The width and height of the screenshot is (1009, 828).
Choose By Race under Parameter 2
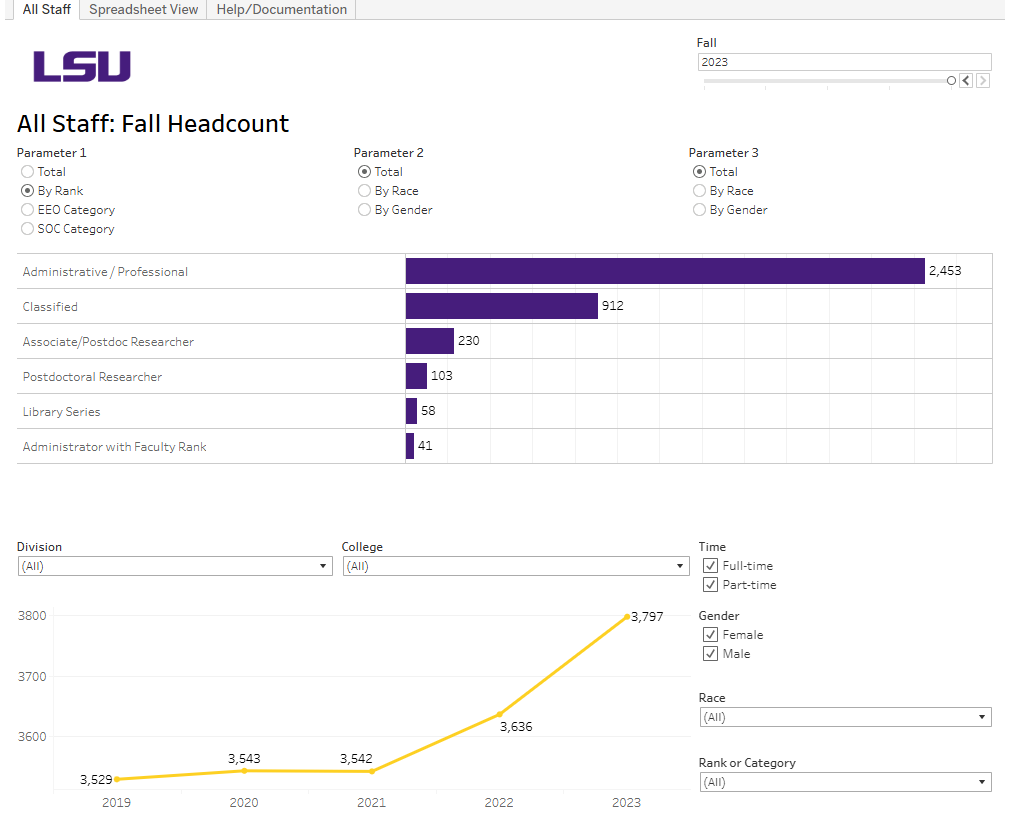tap(364, 190)
